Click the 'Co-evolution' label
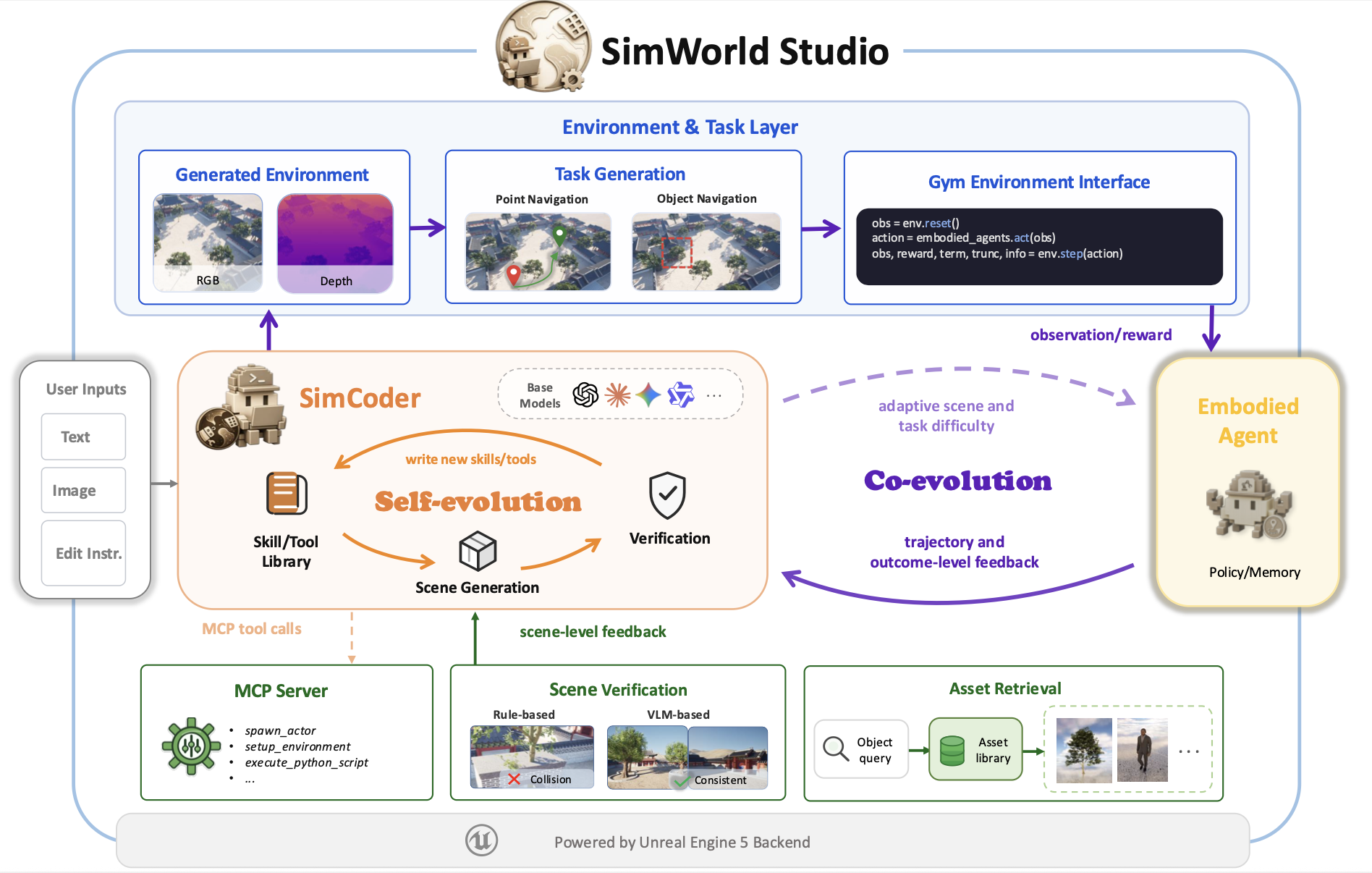The image size is (1372, 873). [x=958, y=481]
